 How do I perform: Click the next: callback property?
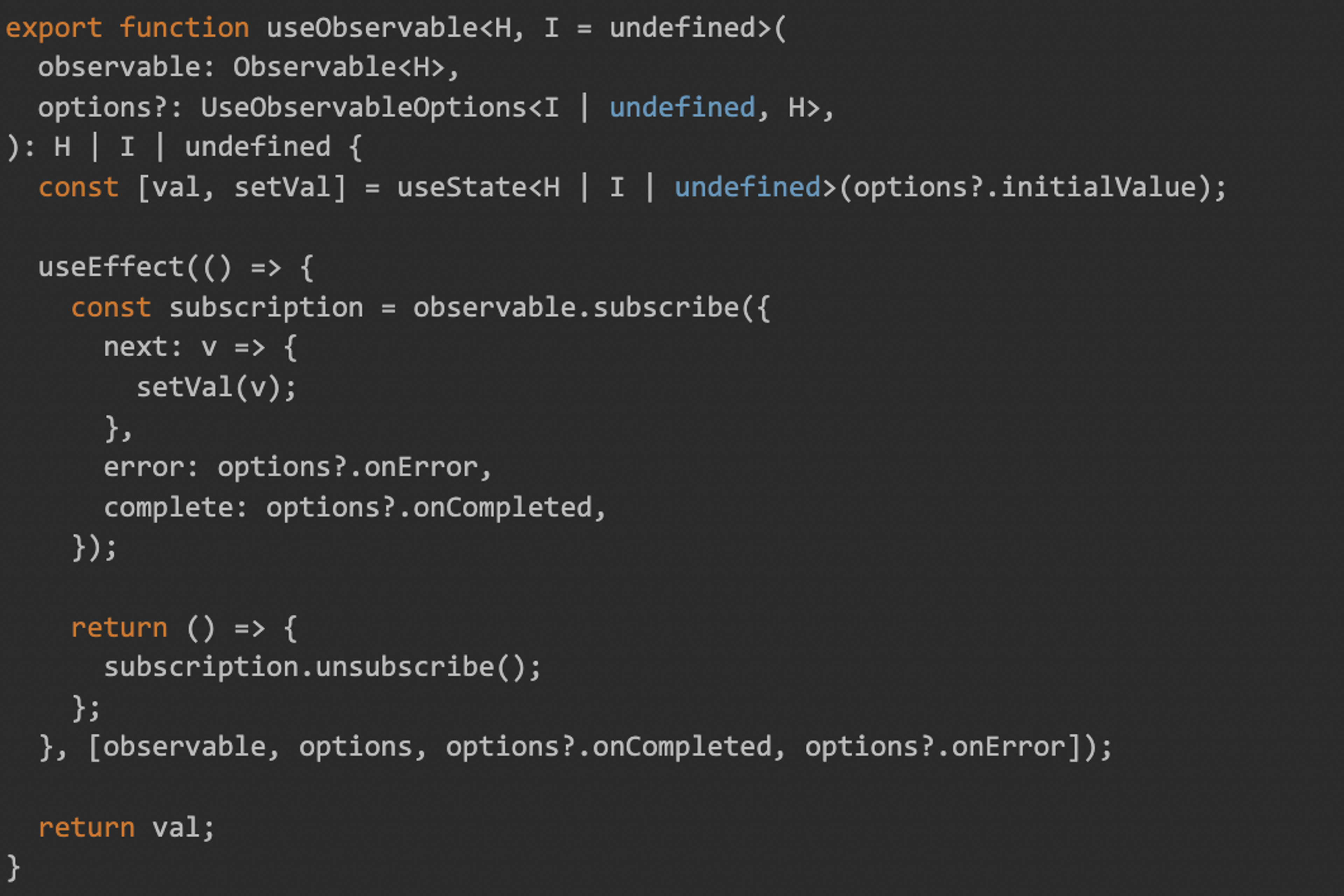coord(142,348)
